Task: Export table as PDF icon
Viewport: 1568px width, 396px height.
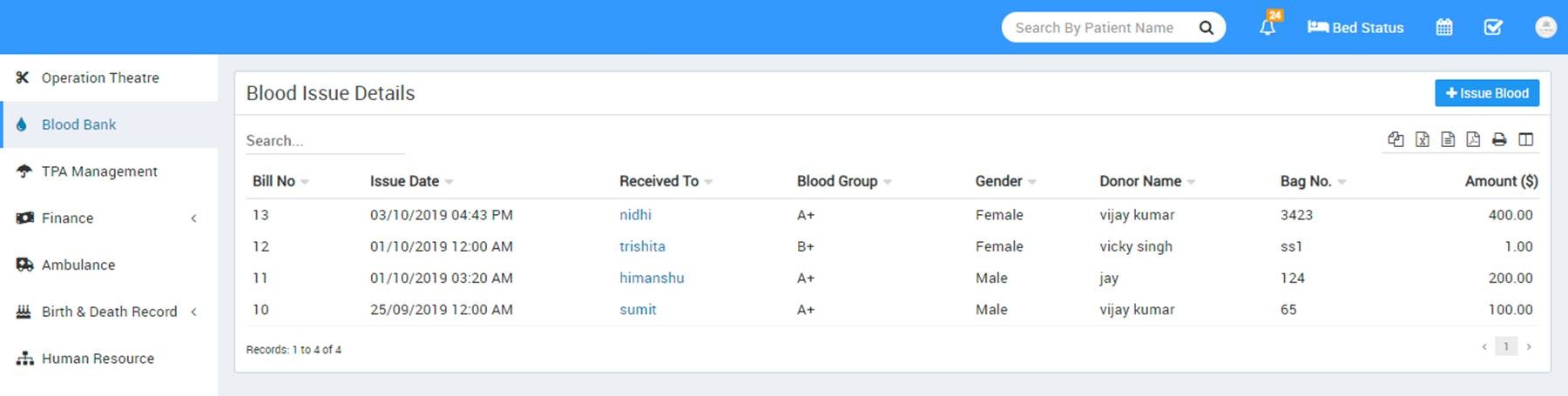Action: coord(1473,139)
